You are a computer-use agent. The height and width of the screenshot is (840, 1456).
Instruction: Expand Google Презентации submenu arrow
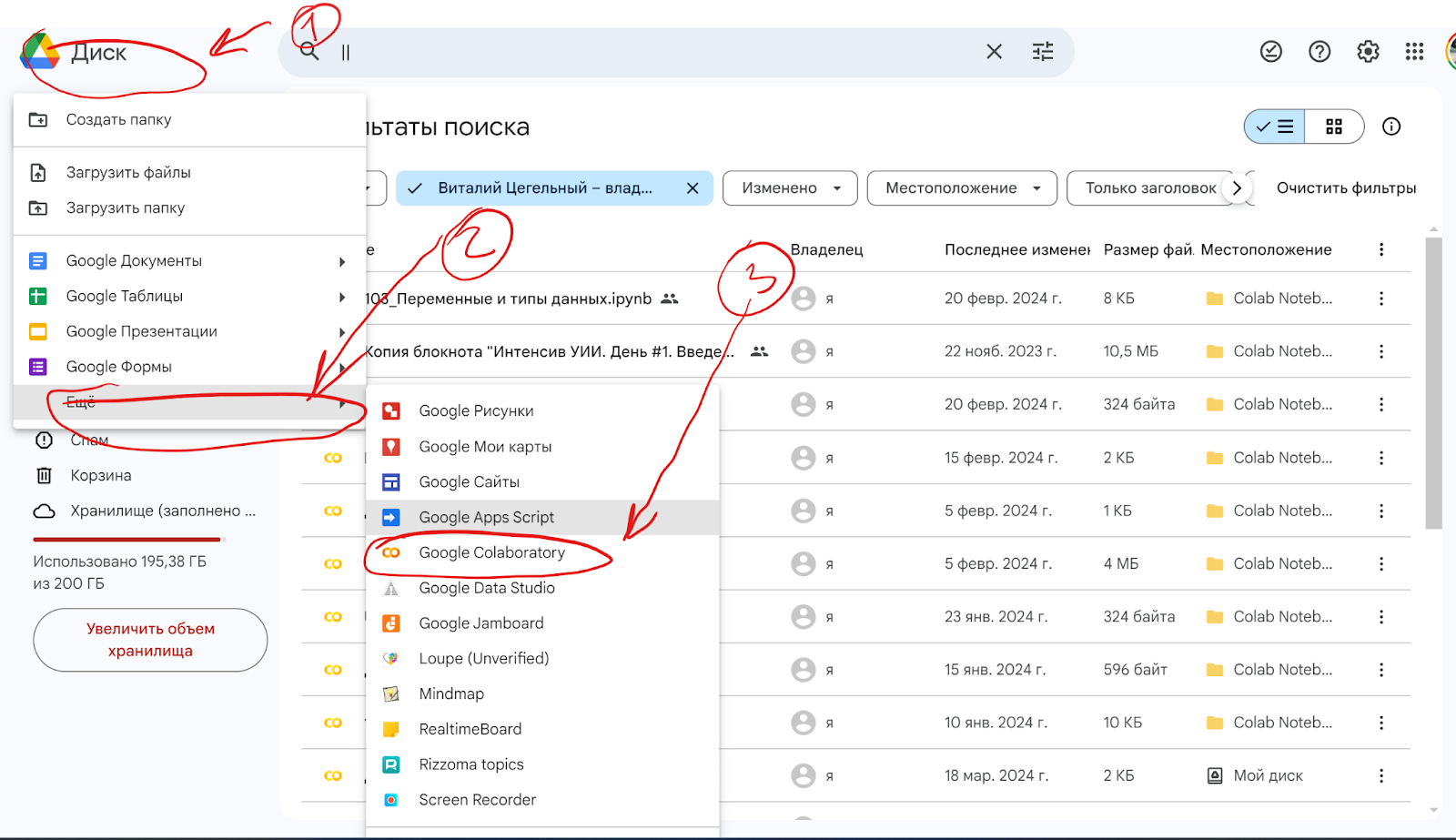pos(342,332)
